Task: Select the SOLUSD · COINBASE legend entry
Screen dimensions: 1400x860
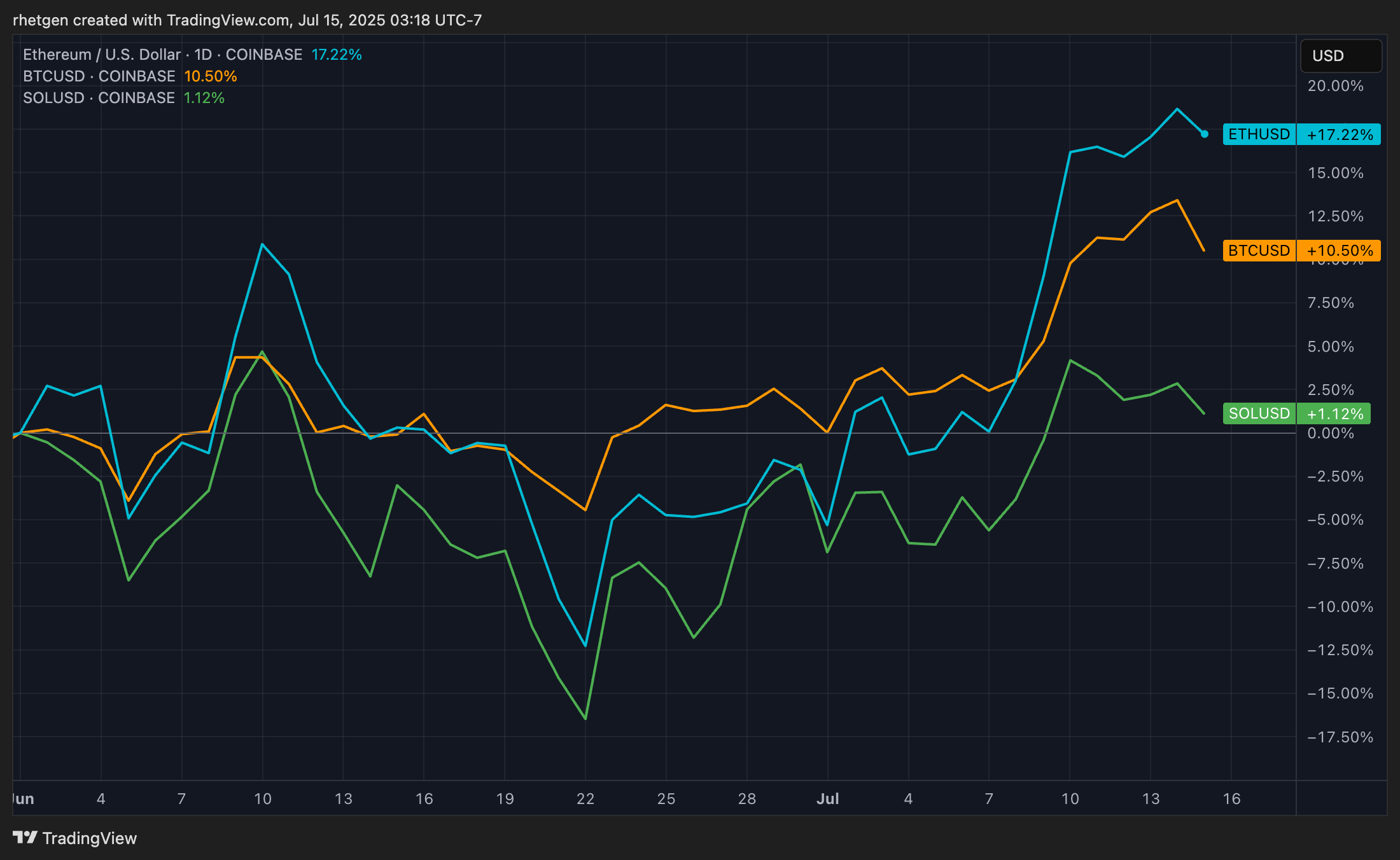Action: point(99,98)
